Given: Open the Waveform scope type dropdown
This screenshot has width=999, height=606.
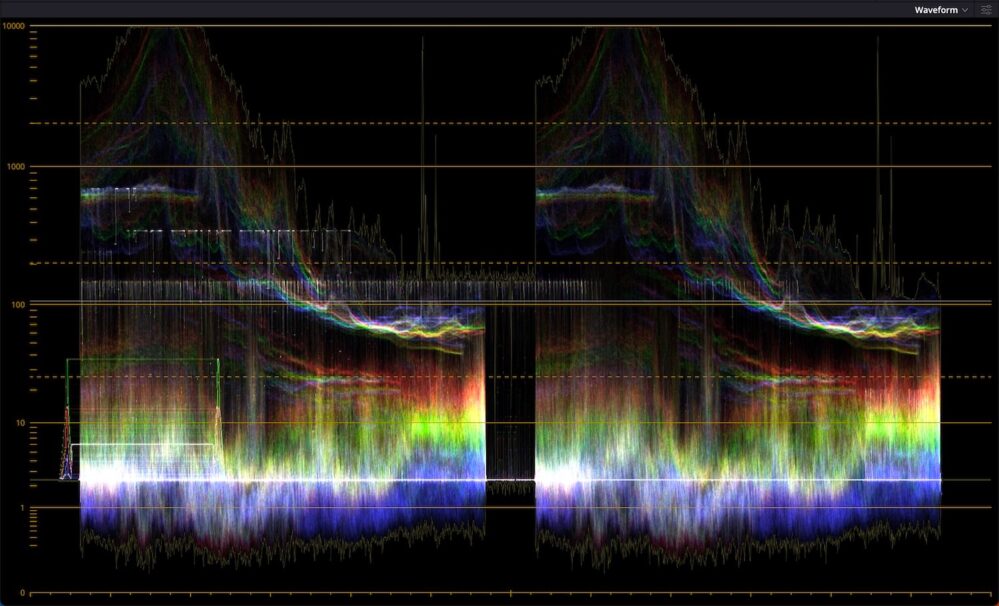Looking at the screenshot, I should pos(941,10).
